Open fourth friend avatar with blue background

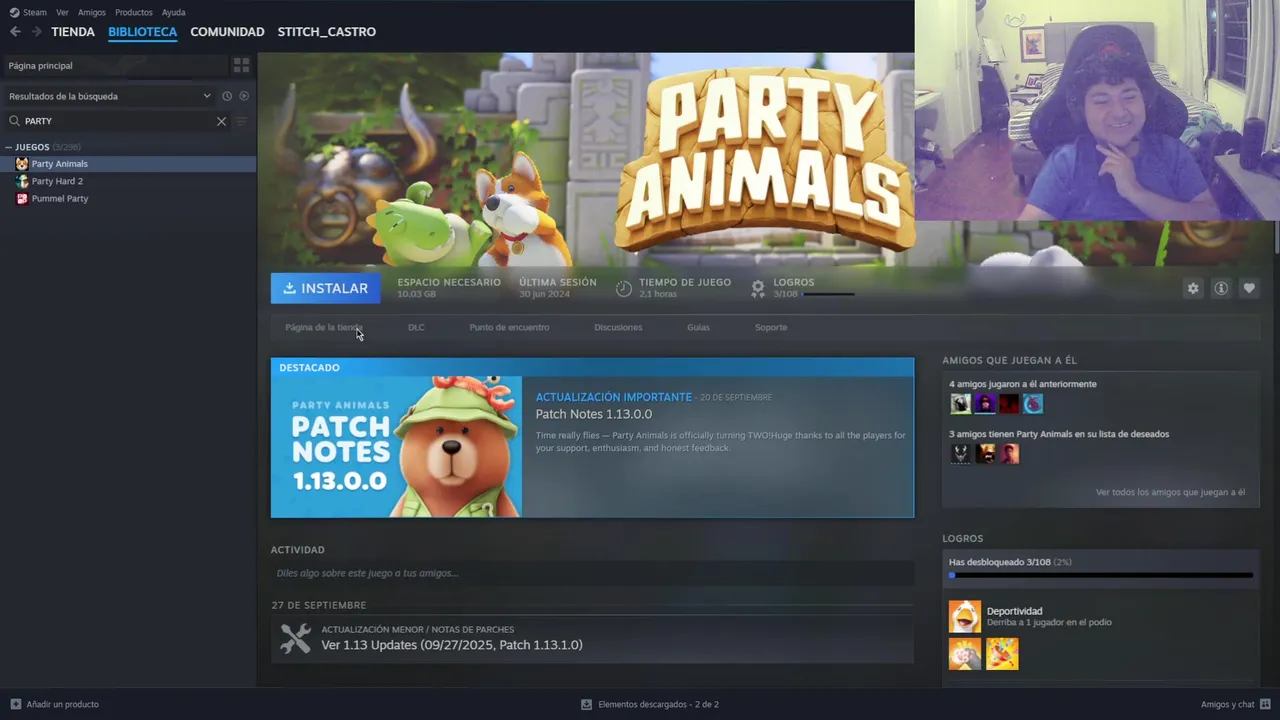tap(1033, 404)
